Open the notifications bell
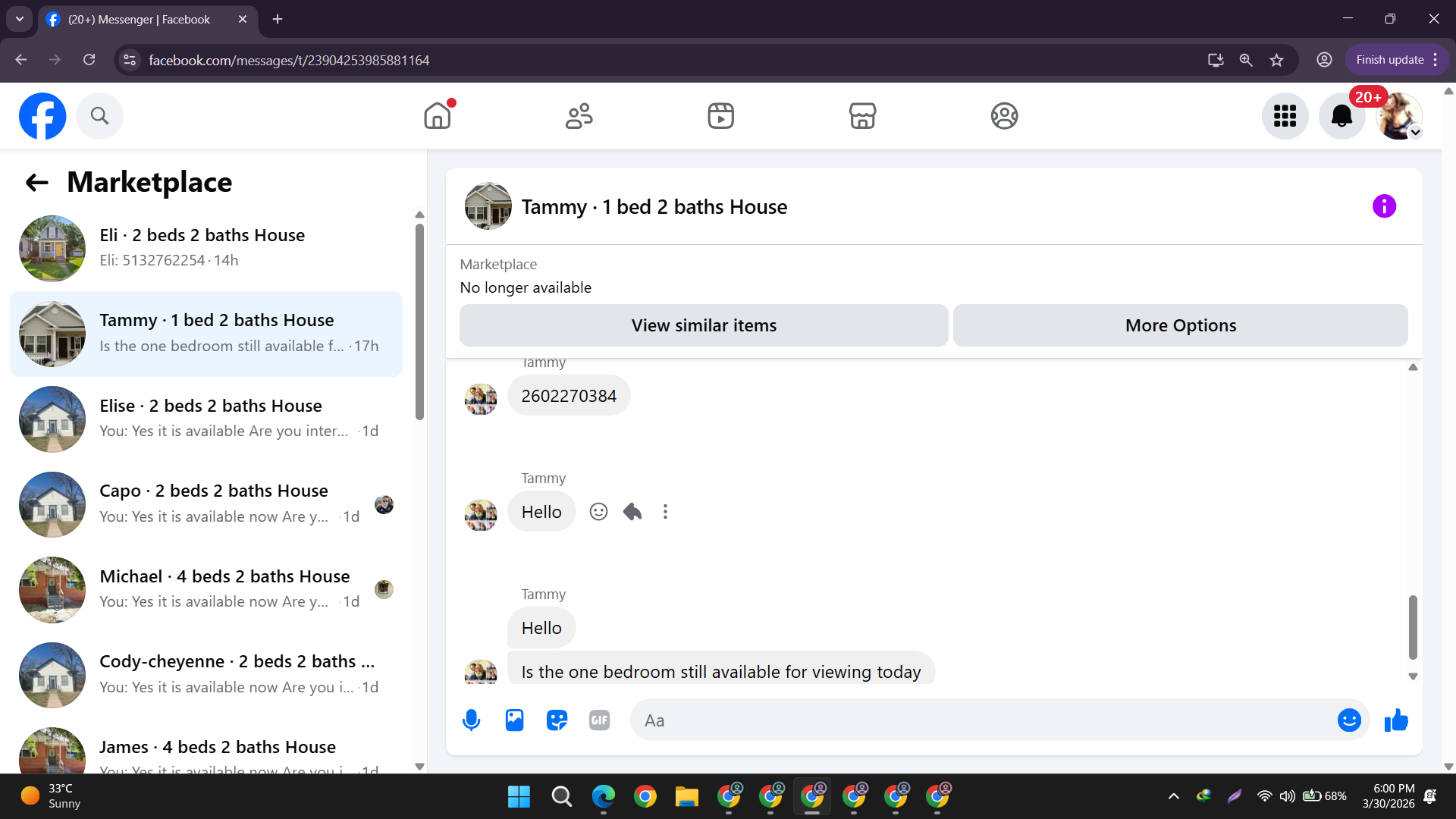 click(x=1341, y=116)
